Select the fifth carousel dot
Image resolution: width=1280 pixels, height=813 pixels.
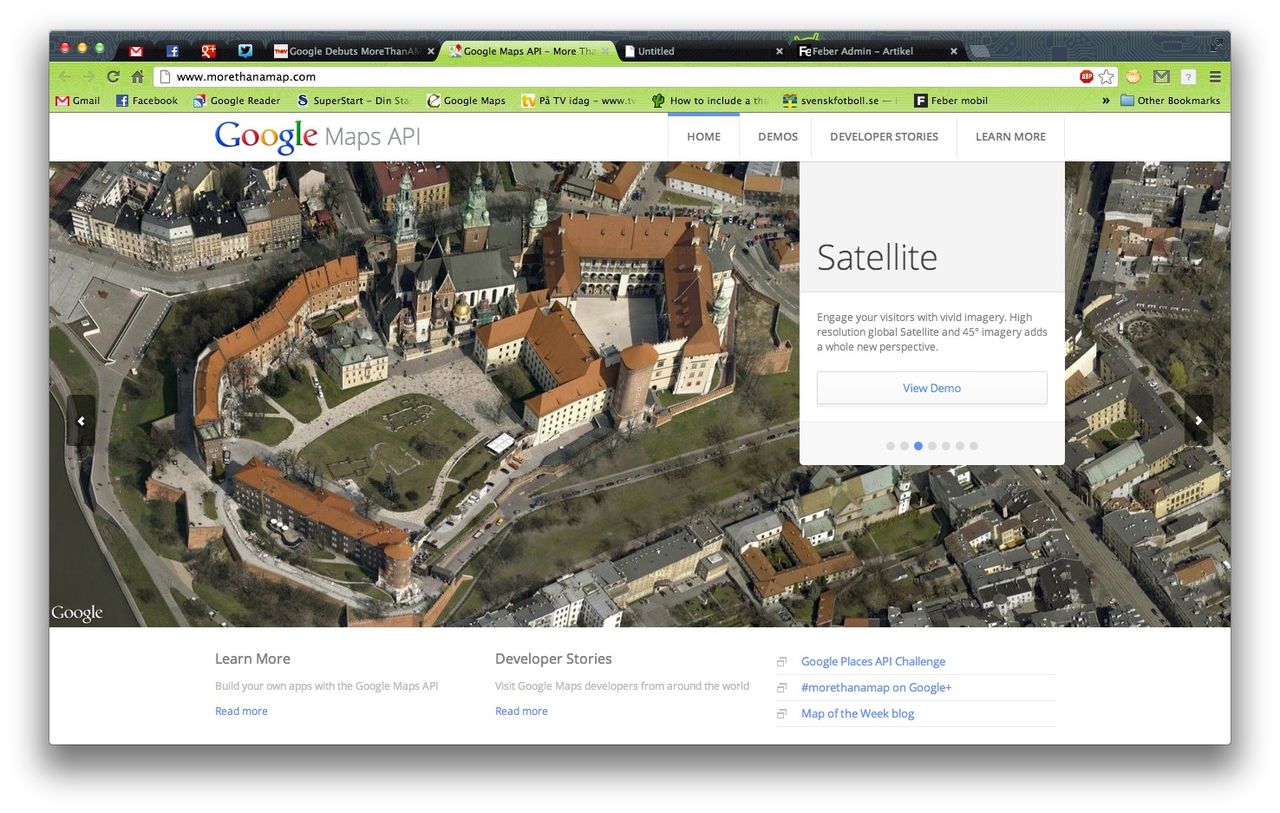pyautogui.click(x=946, y=446)
